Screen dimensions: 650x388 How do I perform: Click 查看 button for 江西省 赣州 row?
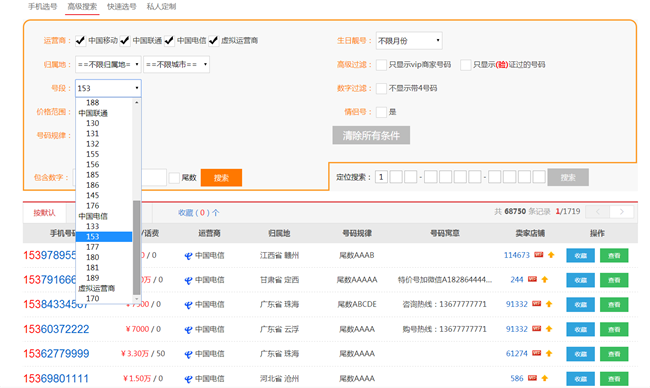pos(614,255)
